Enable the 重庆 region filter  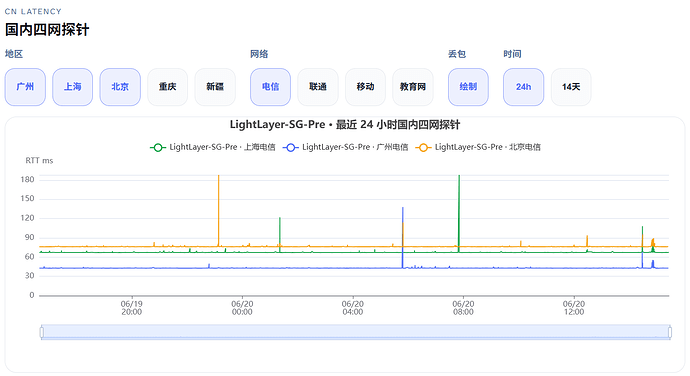168,87
